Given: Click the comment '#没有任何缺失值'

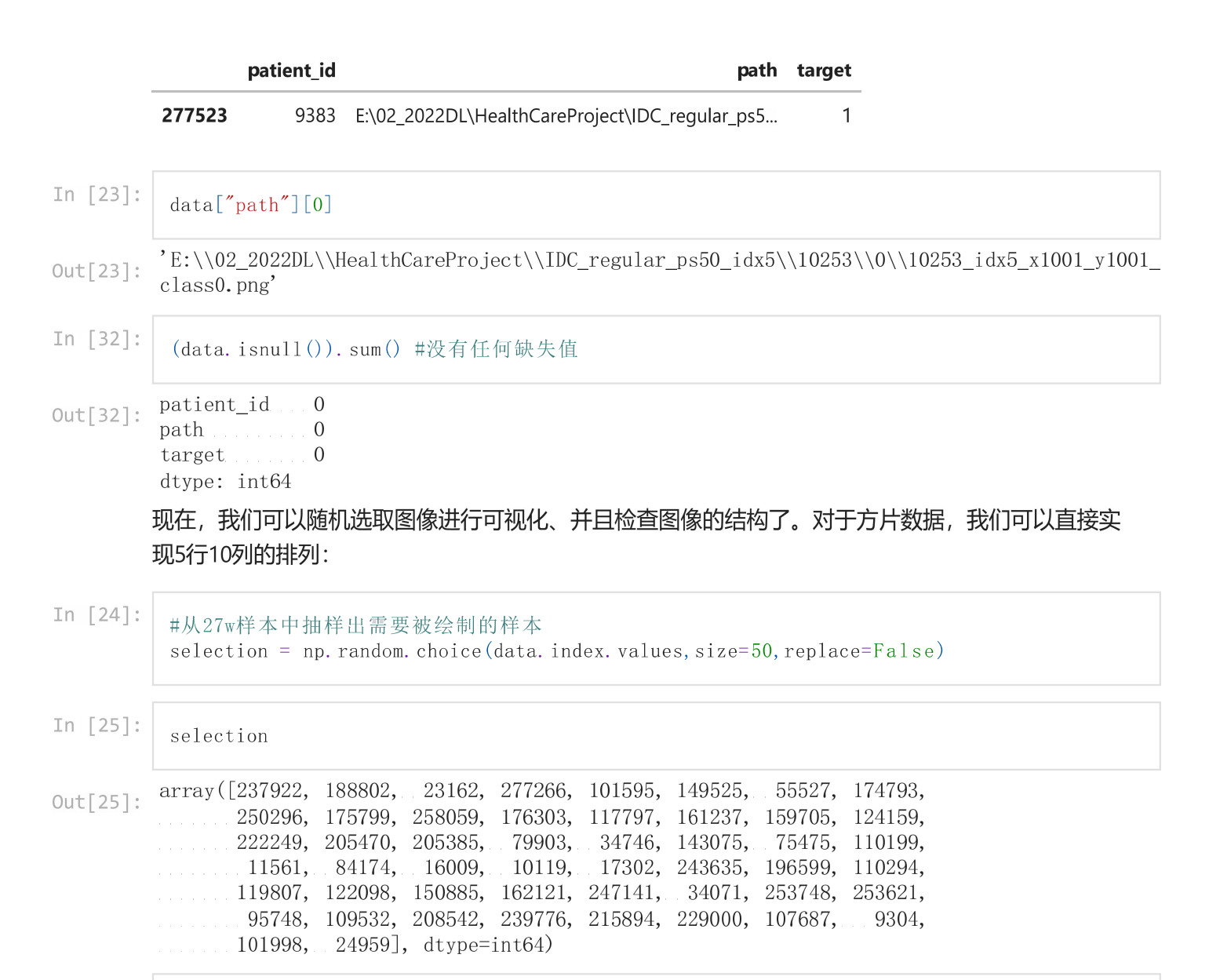Looking at the screenshot, I should tap(497, 349).
